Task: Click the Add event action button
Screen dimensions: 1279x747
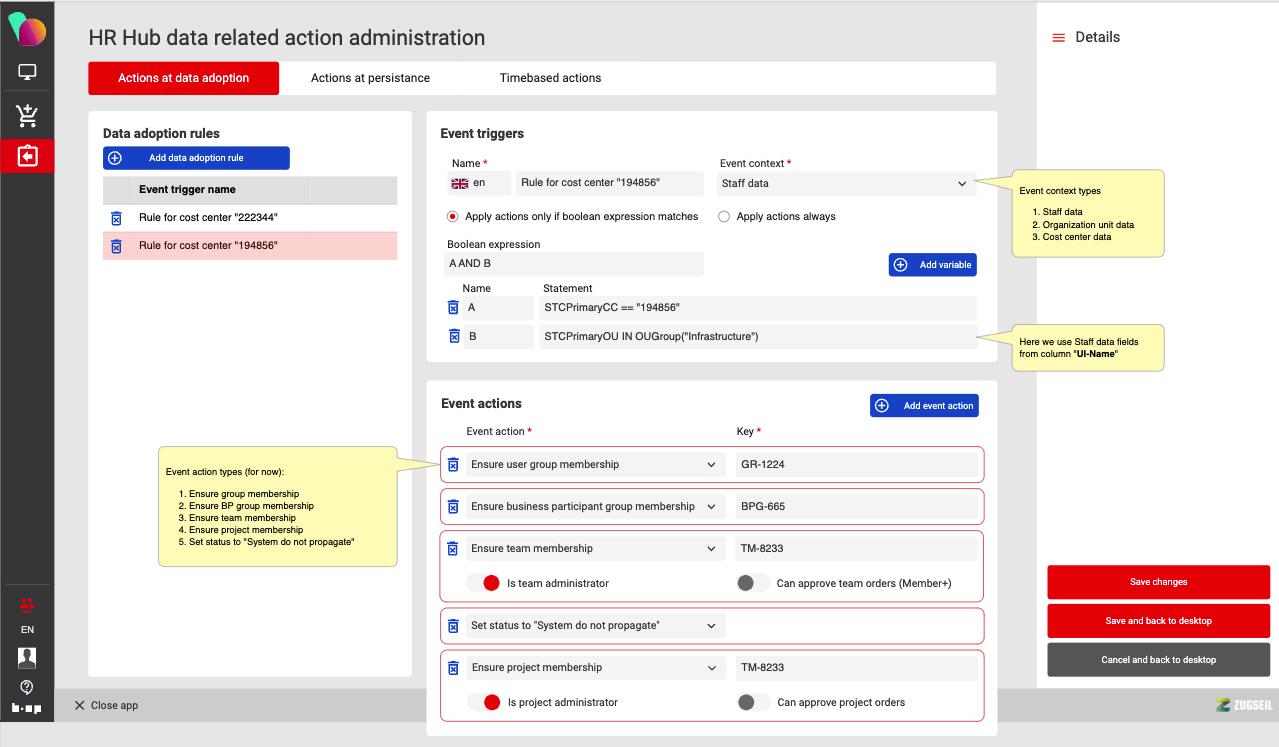Action: point(924,406)
